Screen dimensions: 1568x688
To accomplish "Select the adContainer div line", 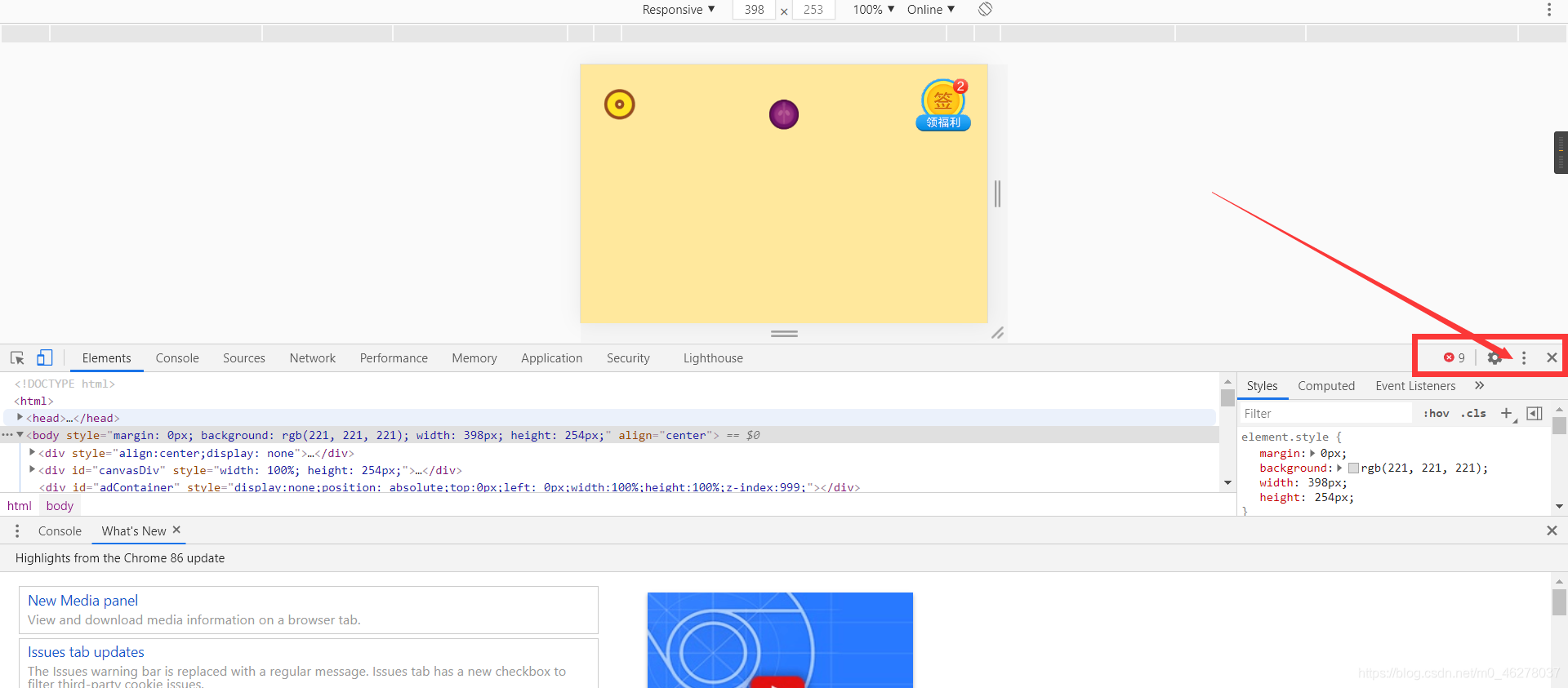I will coord(450,487).
